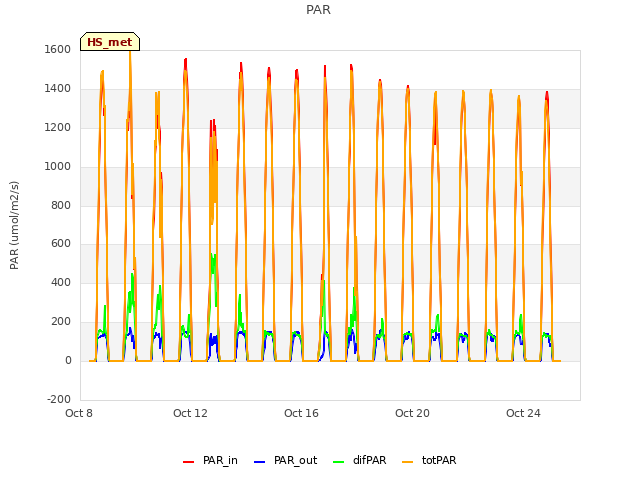Click the 1600 y-axis tick label

(x=58, y=49)
